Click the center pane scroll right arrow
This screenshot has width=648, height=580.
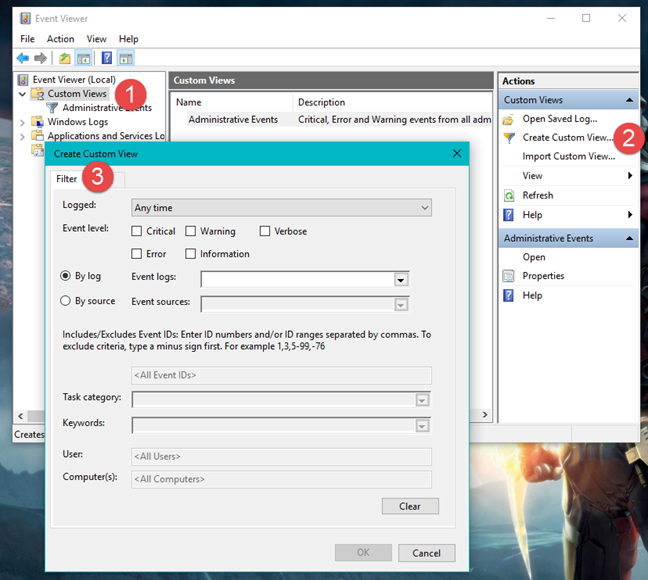tap(485, 415)
